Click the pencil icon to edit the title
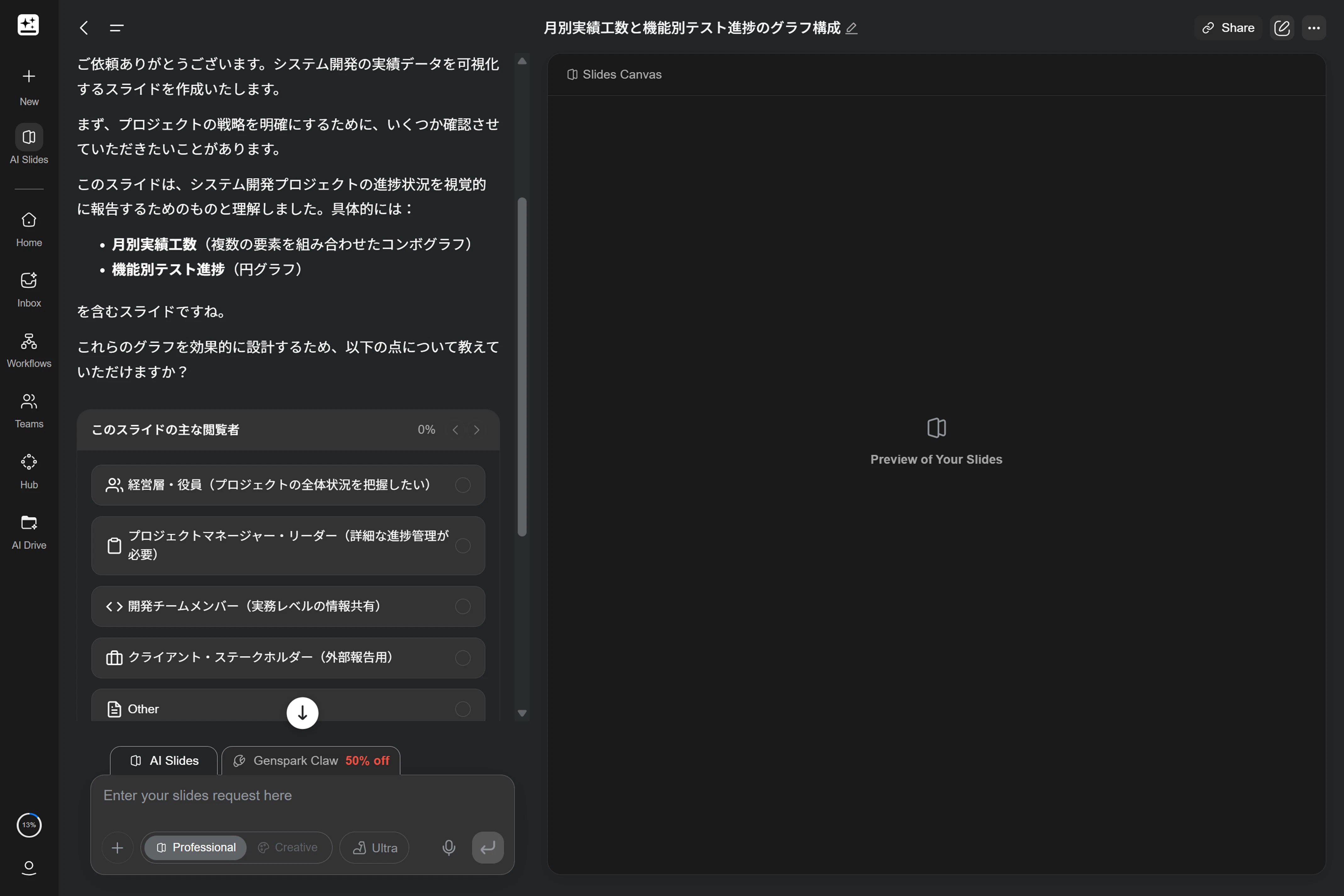 click(852, 28)
